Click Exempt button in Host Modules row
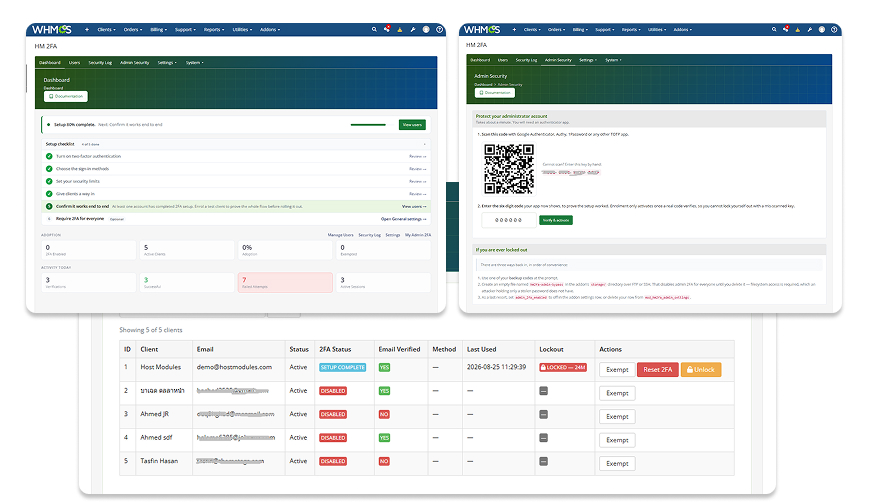Viewport: 892px width, 502px height. click(x=617, y=370)
